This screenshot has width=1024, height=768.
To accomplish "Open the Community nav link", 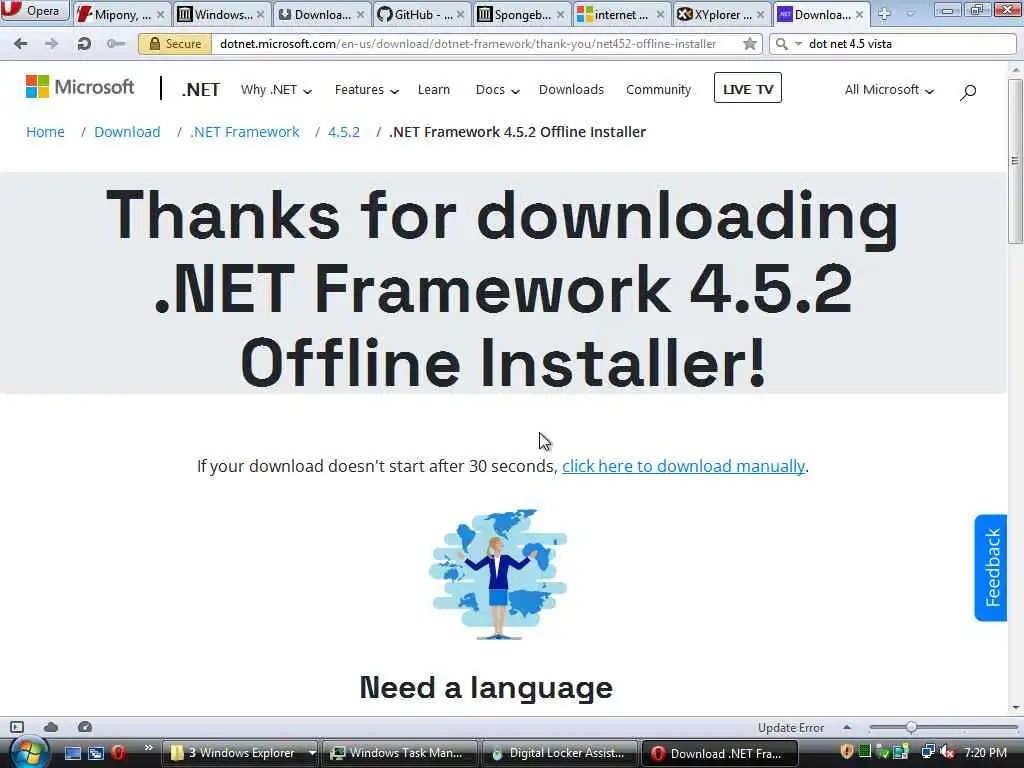I will tap(658, 89).
